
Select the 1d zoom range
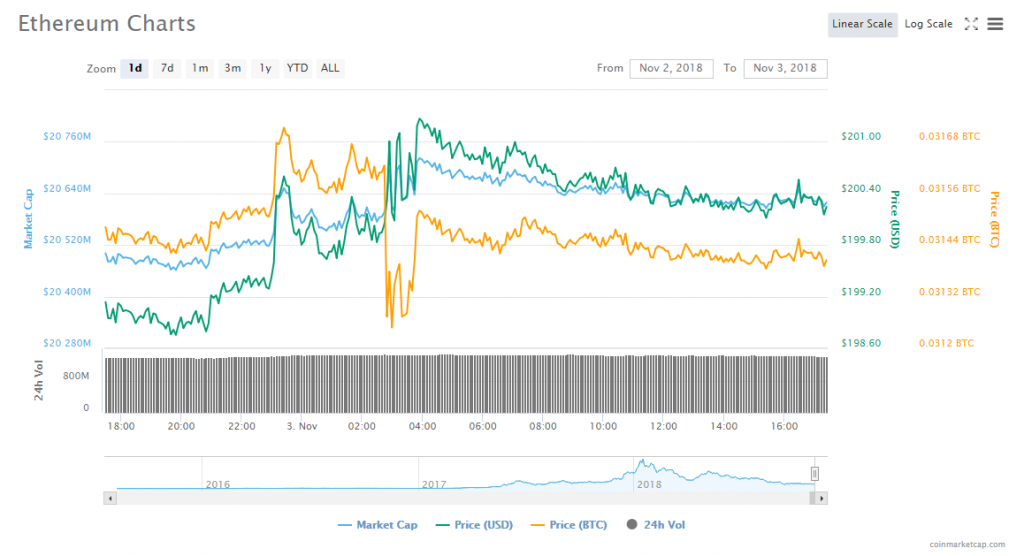click(134, 68)
